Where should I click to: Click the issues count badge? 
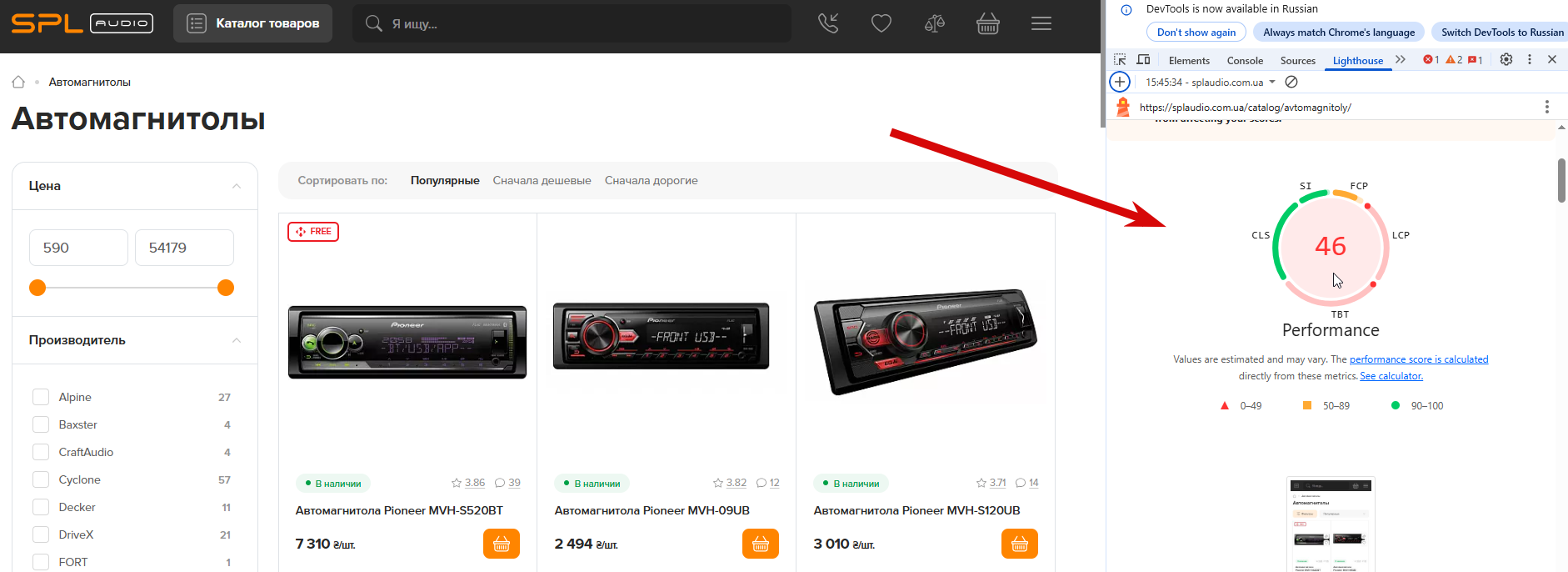[1476, 60]
